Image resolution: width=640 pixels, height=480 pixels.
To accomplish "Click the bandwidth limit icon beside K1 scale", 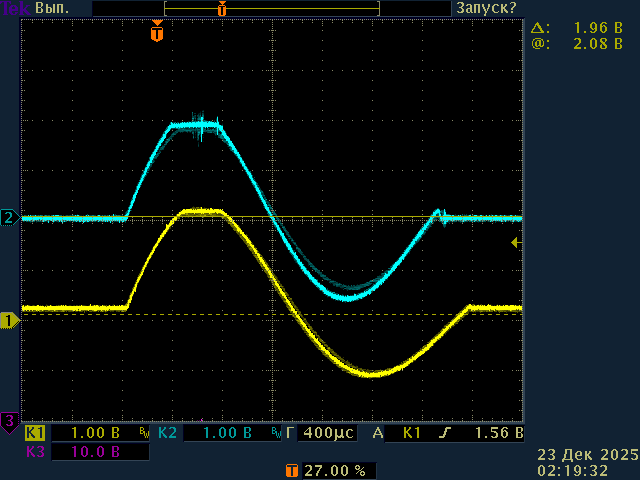I will coord(145,434).
